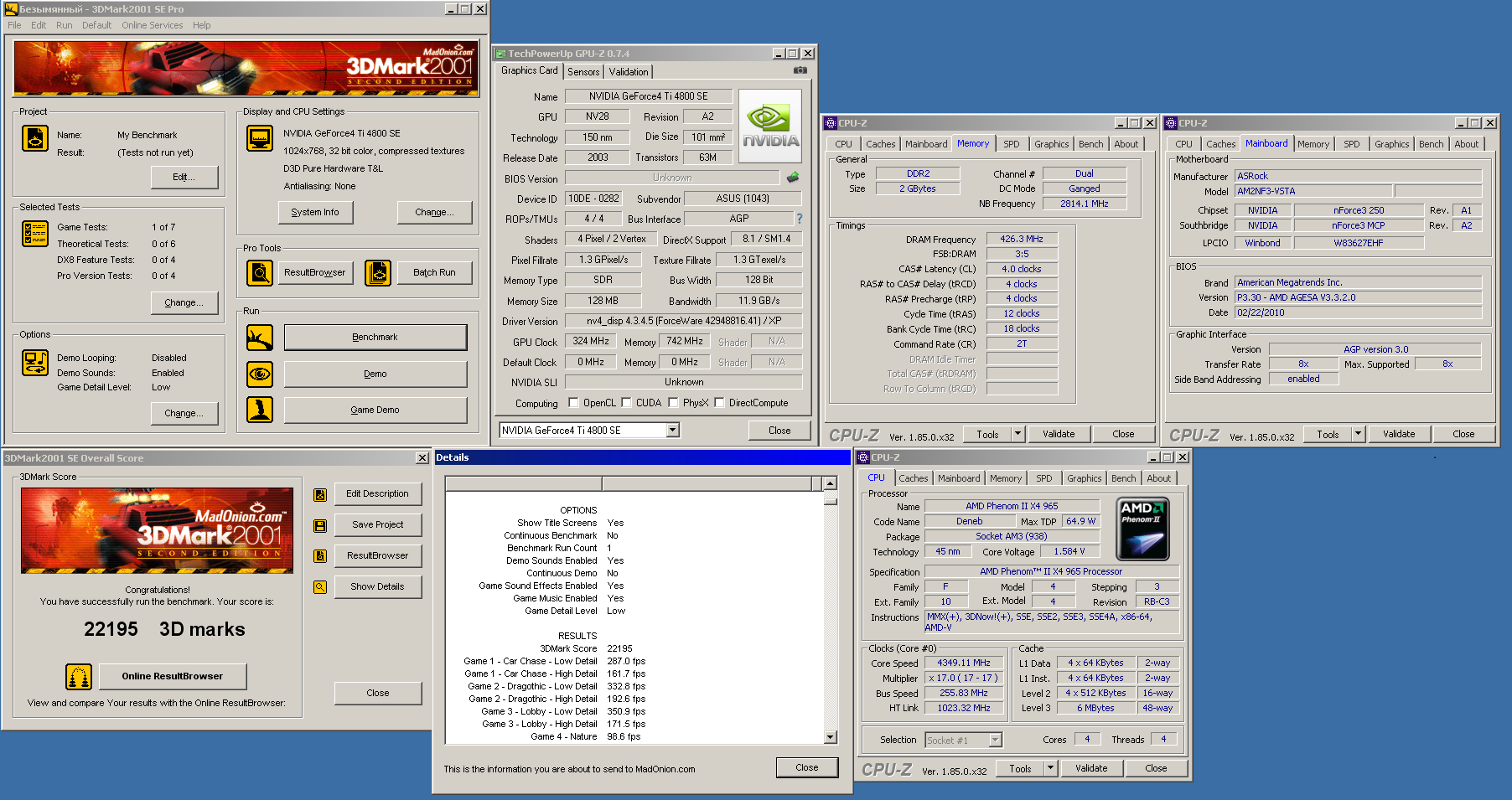The width and height of the screenshot is (1512, 800).
Task: Check the DirectCompute checkbox
Action: (719, 403)
